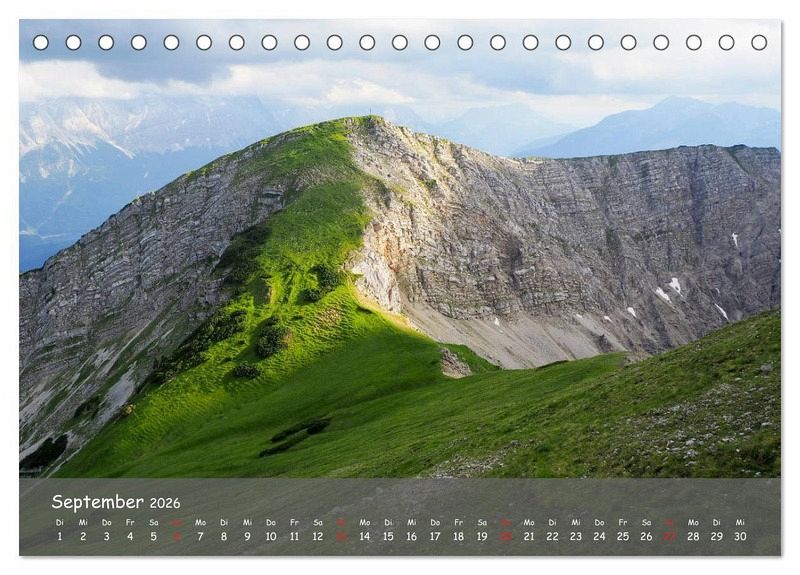Select date 15 in the calendar strip
This screenshot has width=800, height=575.
click(388, 536)
